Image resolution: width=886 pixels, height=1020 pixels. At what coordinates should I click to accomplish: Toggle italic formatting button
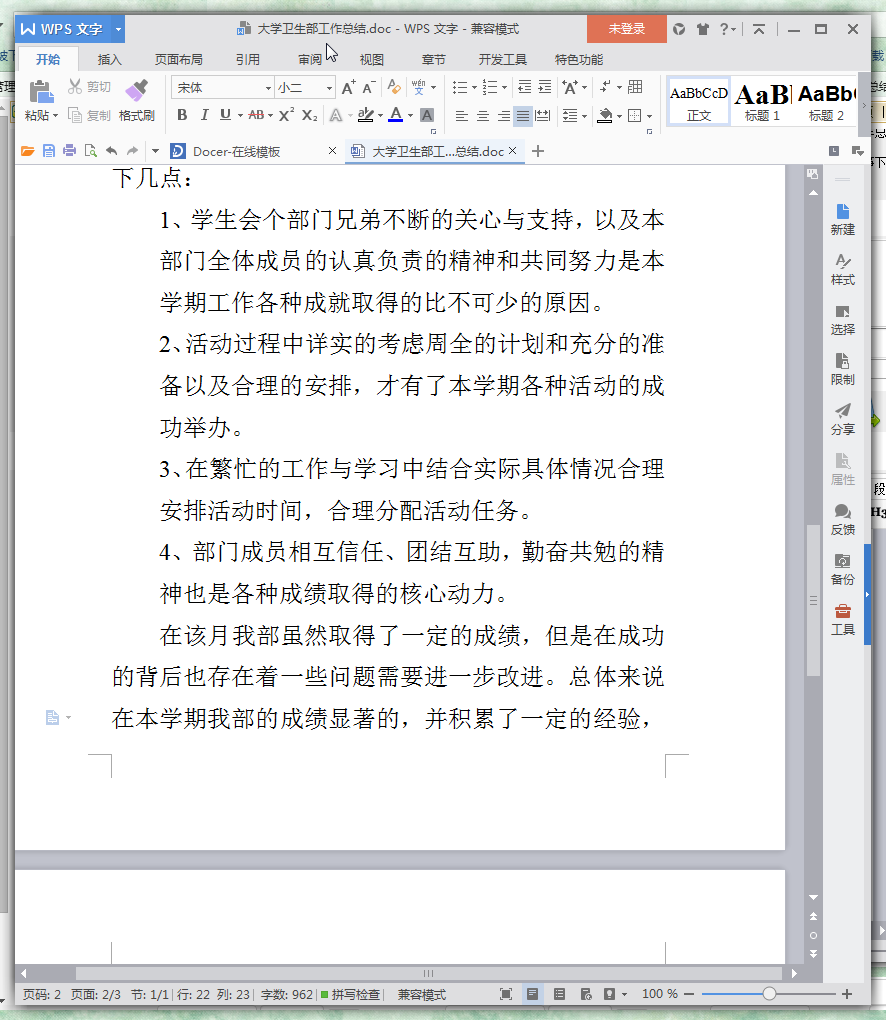(x=204, y=116)
